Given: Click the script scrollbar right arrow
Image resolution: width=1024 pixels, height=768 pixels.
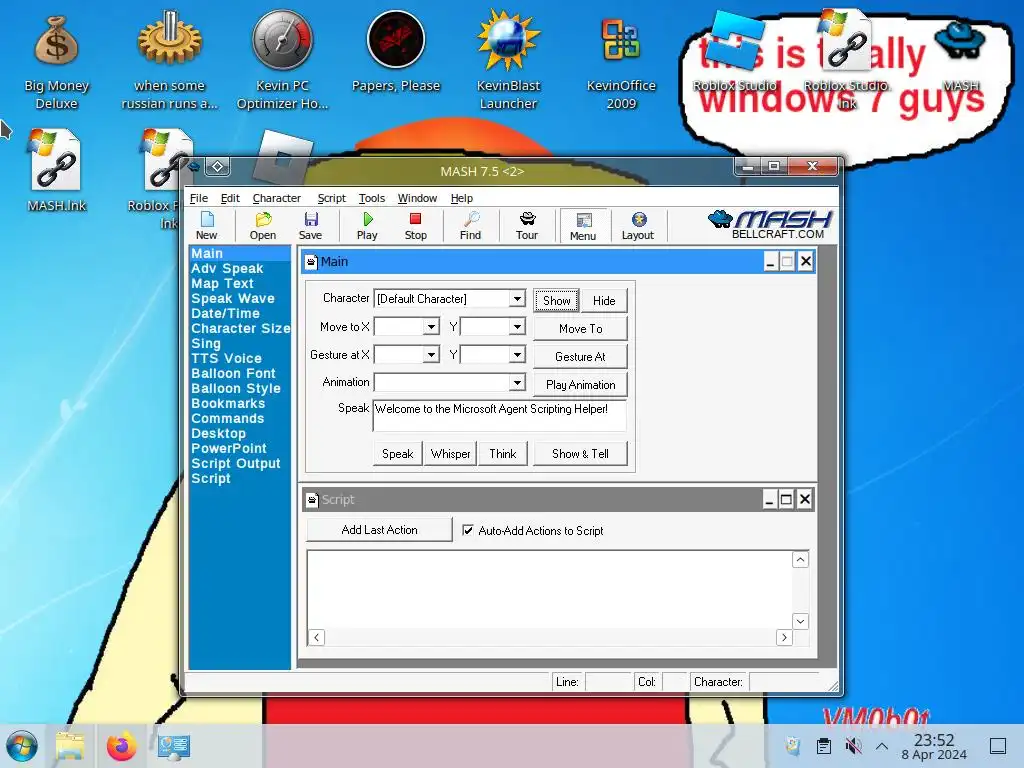Looking at the screenshot, I should pos(784,637).
